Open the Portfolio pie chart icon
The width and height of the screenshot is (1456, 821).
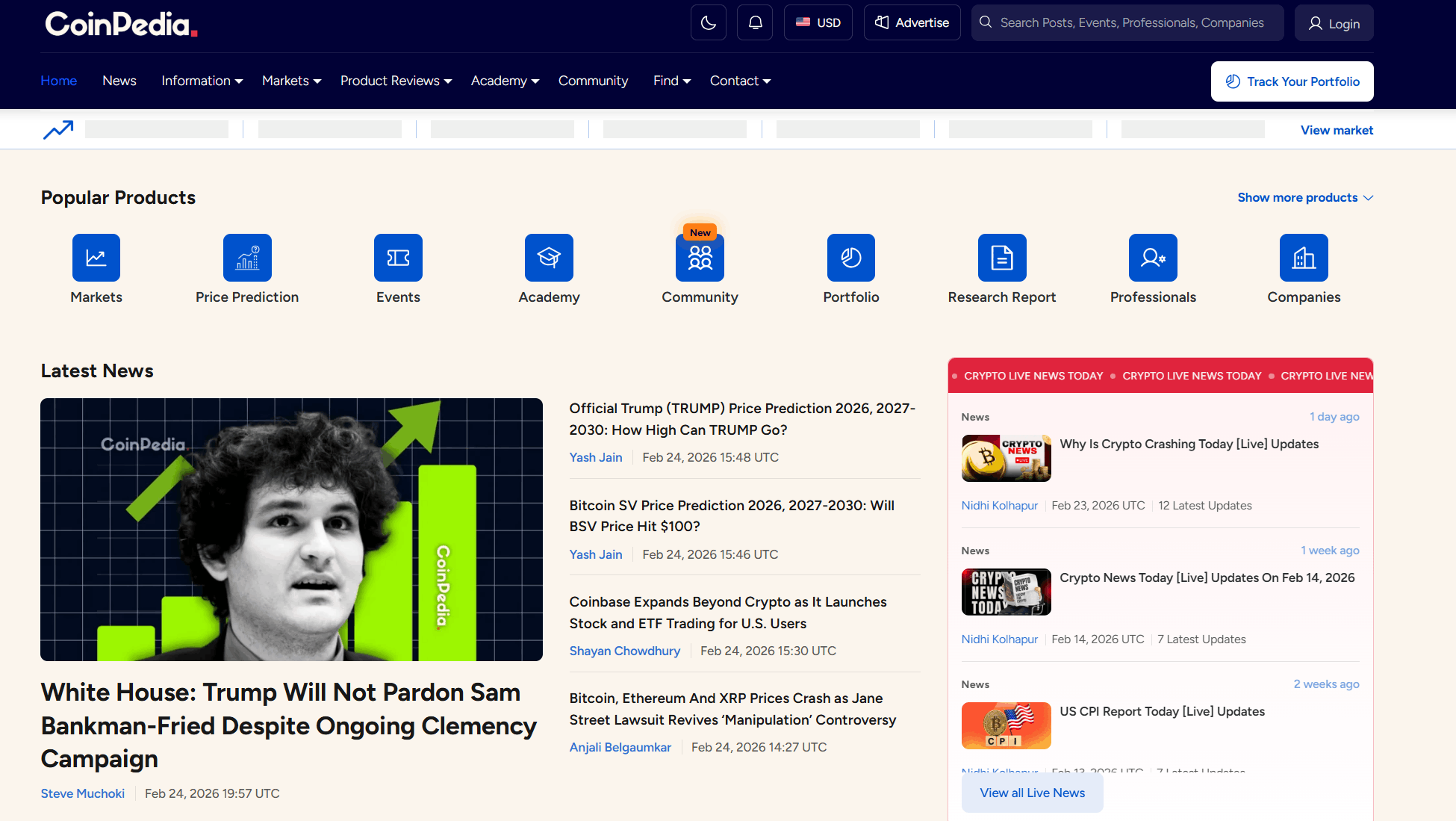[850, 258]
